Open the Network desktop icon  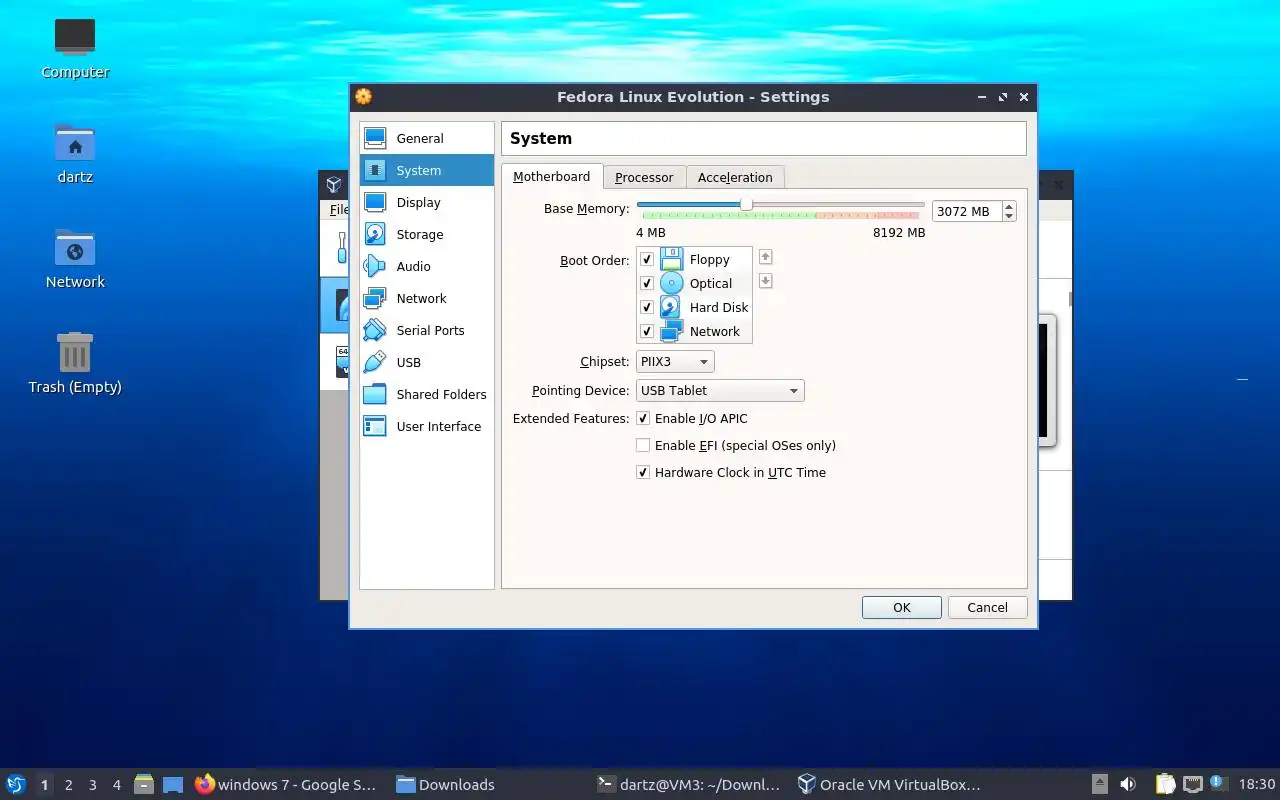75,258
